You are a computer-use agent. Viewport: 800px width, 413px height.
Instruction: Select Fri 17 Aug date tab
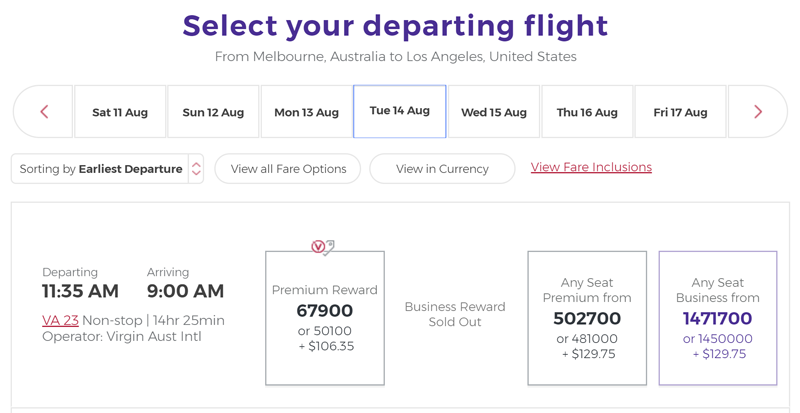click(x=681, y=112)
